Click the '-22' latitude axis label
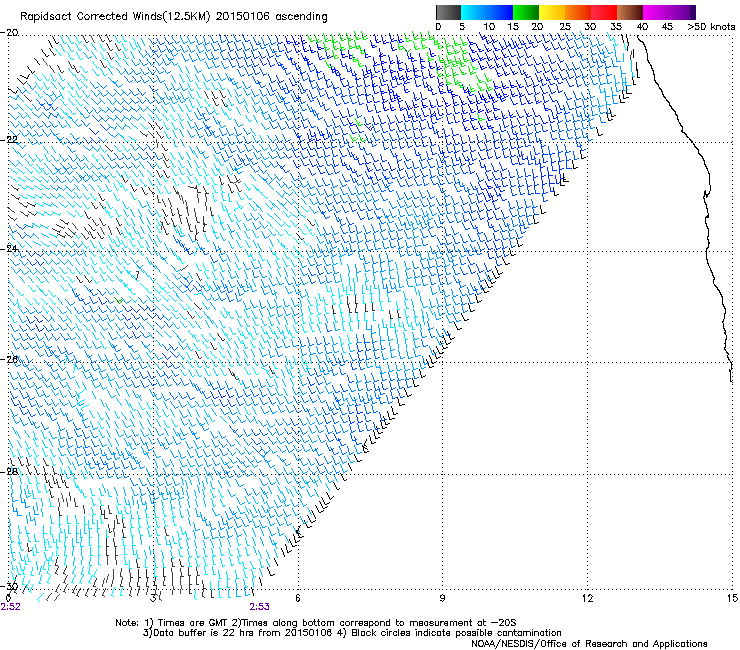Image resolution: width=740 pixels, height=650 pixels. pyautogui.click(x=9, y=139)
